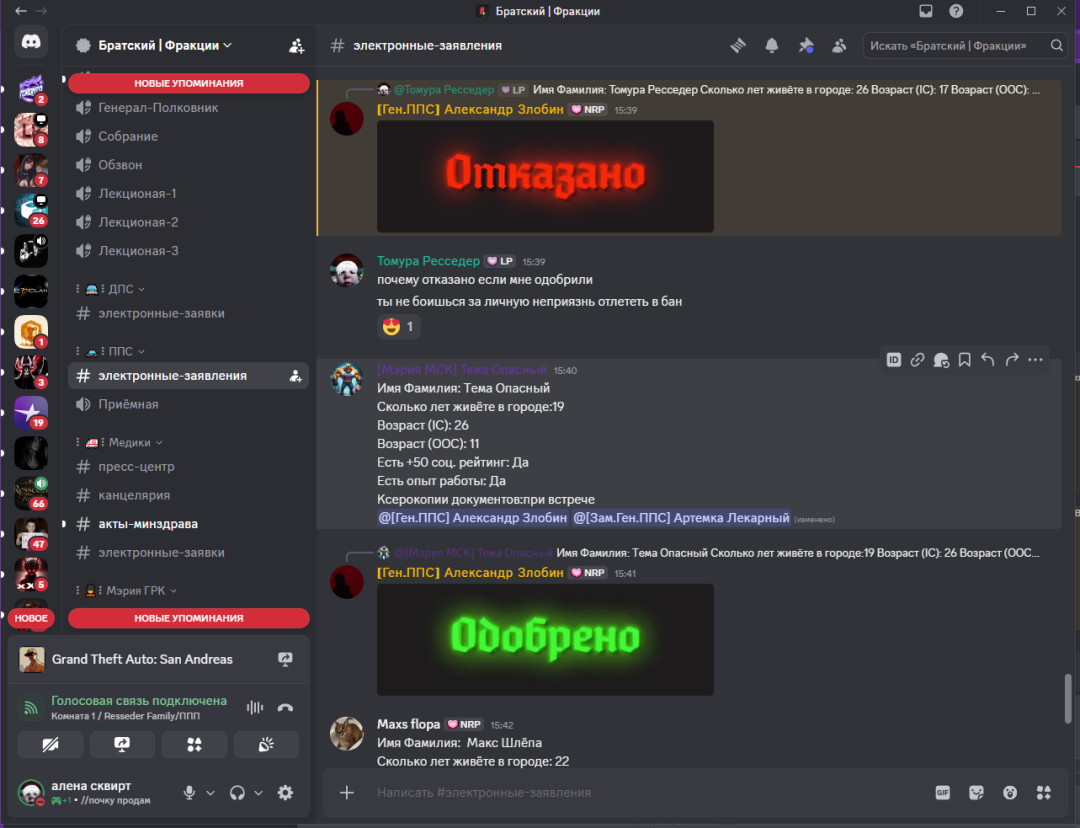This screenshot has width=1080, height=828.
Task: Turn on camera in voice panel
Action: (50, 745)
